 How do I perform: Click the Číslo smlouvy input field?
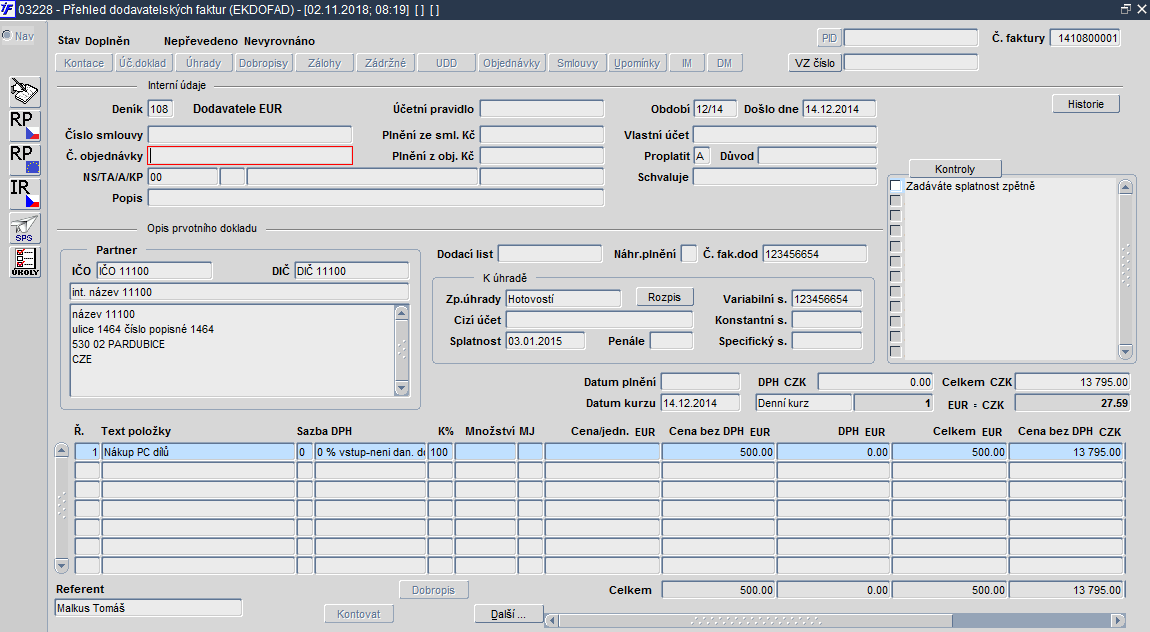click(250, 134)
